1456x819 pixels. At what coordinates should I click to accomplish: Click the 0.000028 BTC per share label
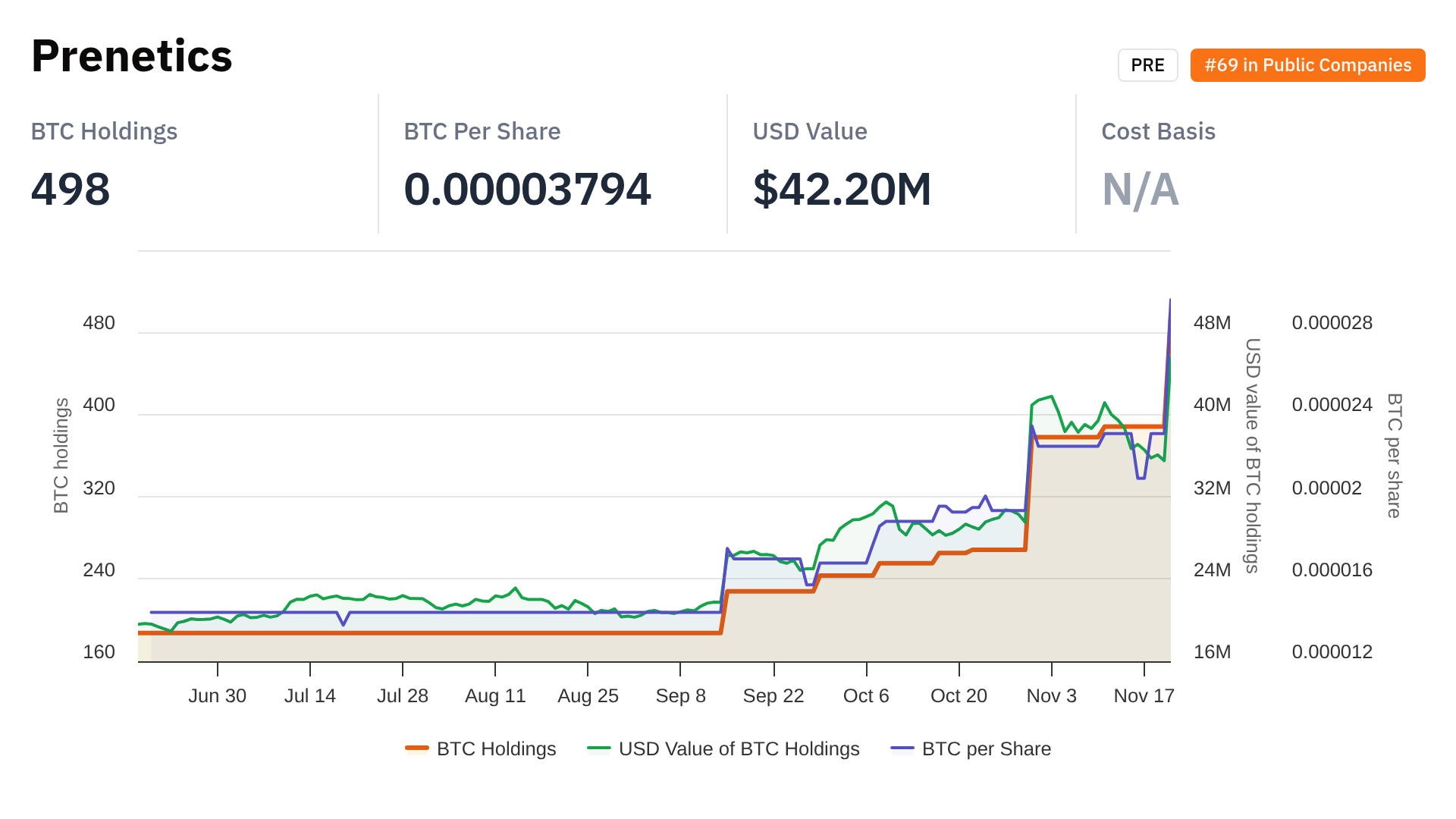(x=1332, y=322)
